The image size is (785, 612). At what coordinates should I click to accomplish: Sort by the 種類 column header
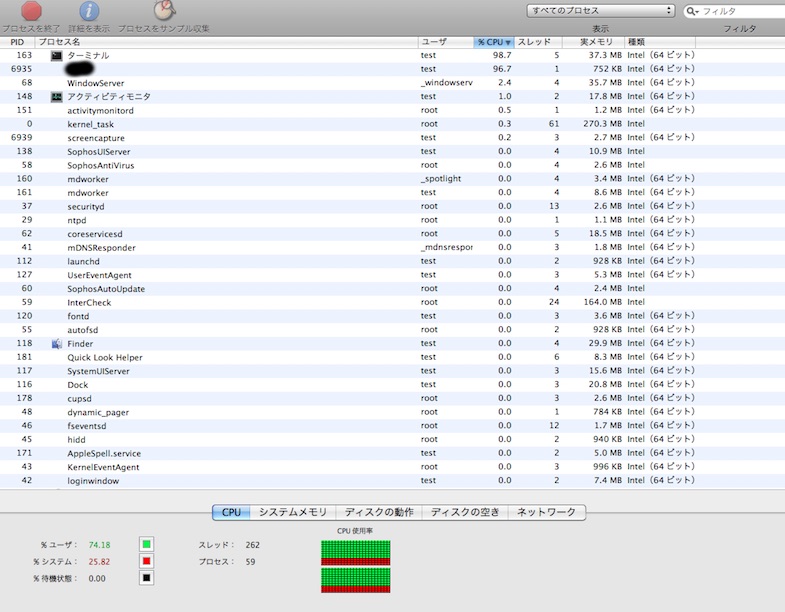(x=660, y=42)
